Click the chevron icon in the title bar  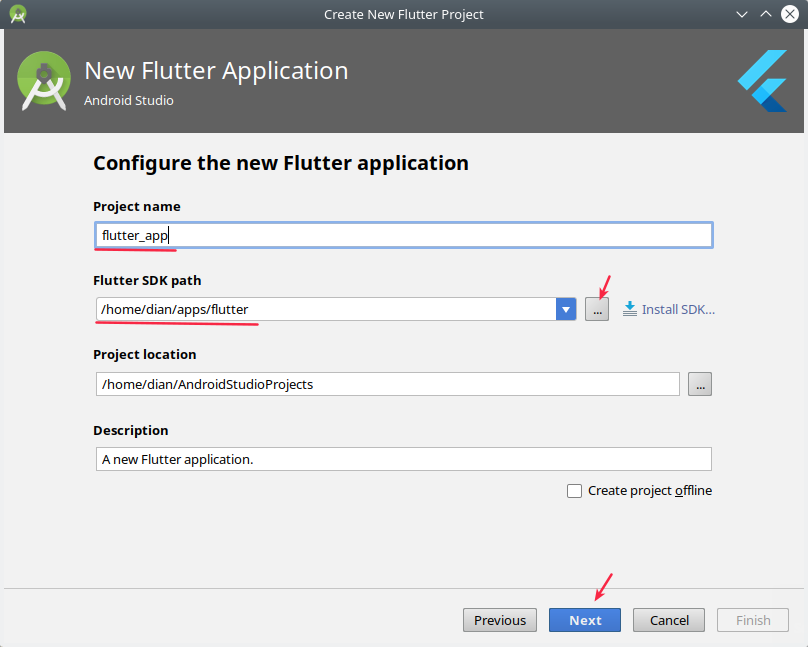click(x=742, y=14)
